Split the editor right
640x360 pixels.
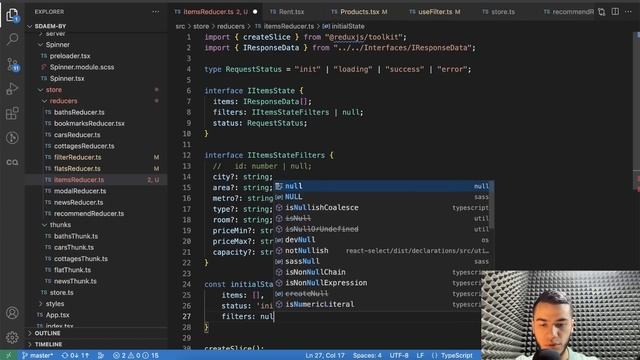click(615, 12)
